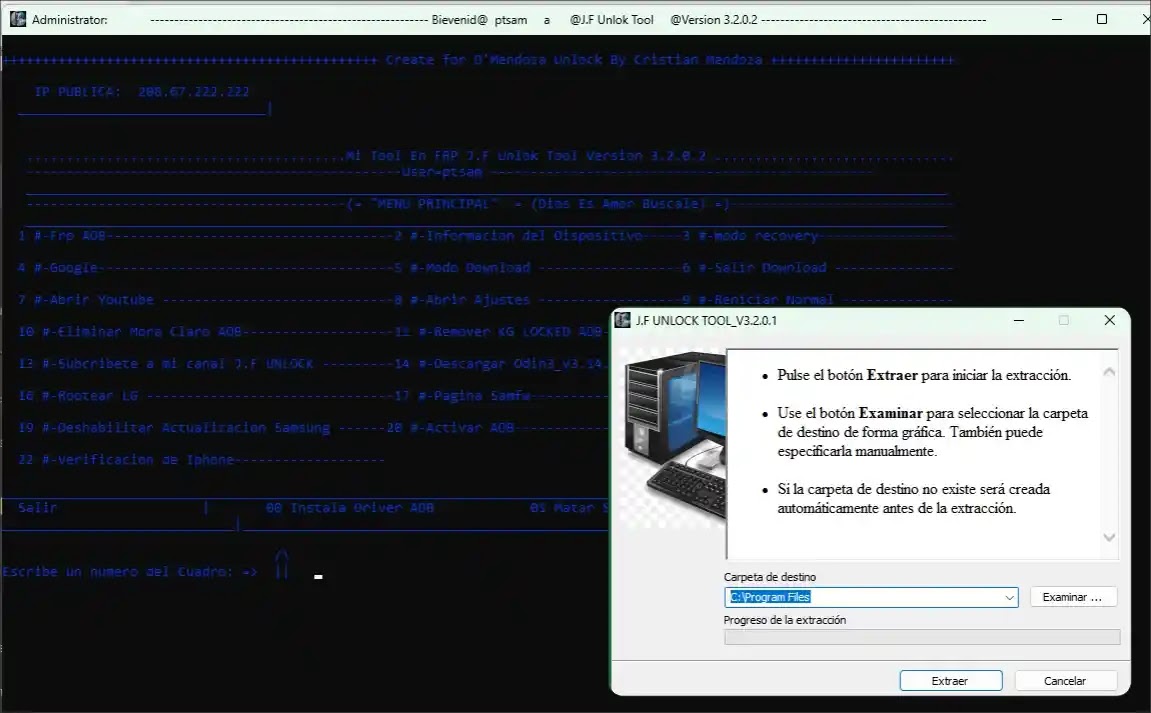Click '8 #-Abrir Ajustes' in the console
This screenshot has width=1151, height=713.
click(x=462, y=300)
